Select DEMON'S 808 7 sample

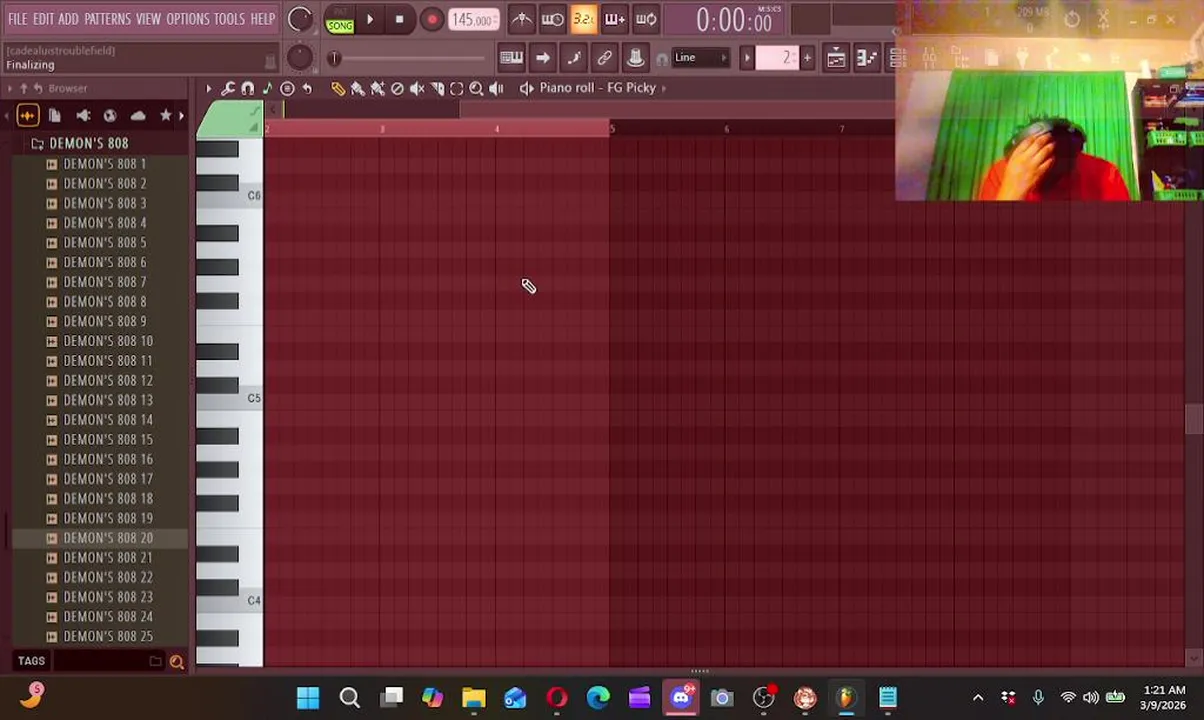[104, 282]
